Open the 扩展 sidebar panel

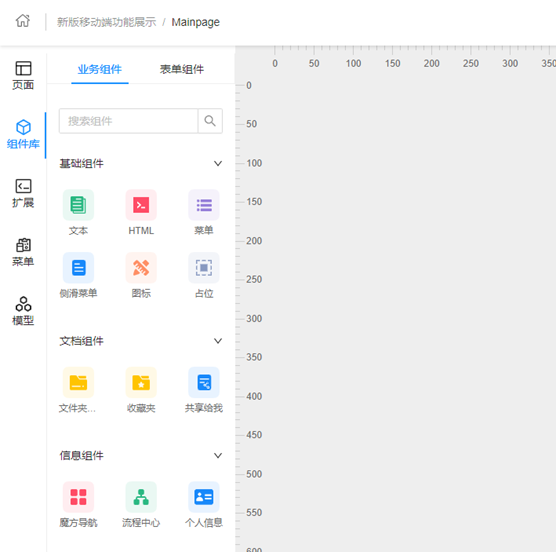[x=23, y=193]
